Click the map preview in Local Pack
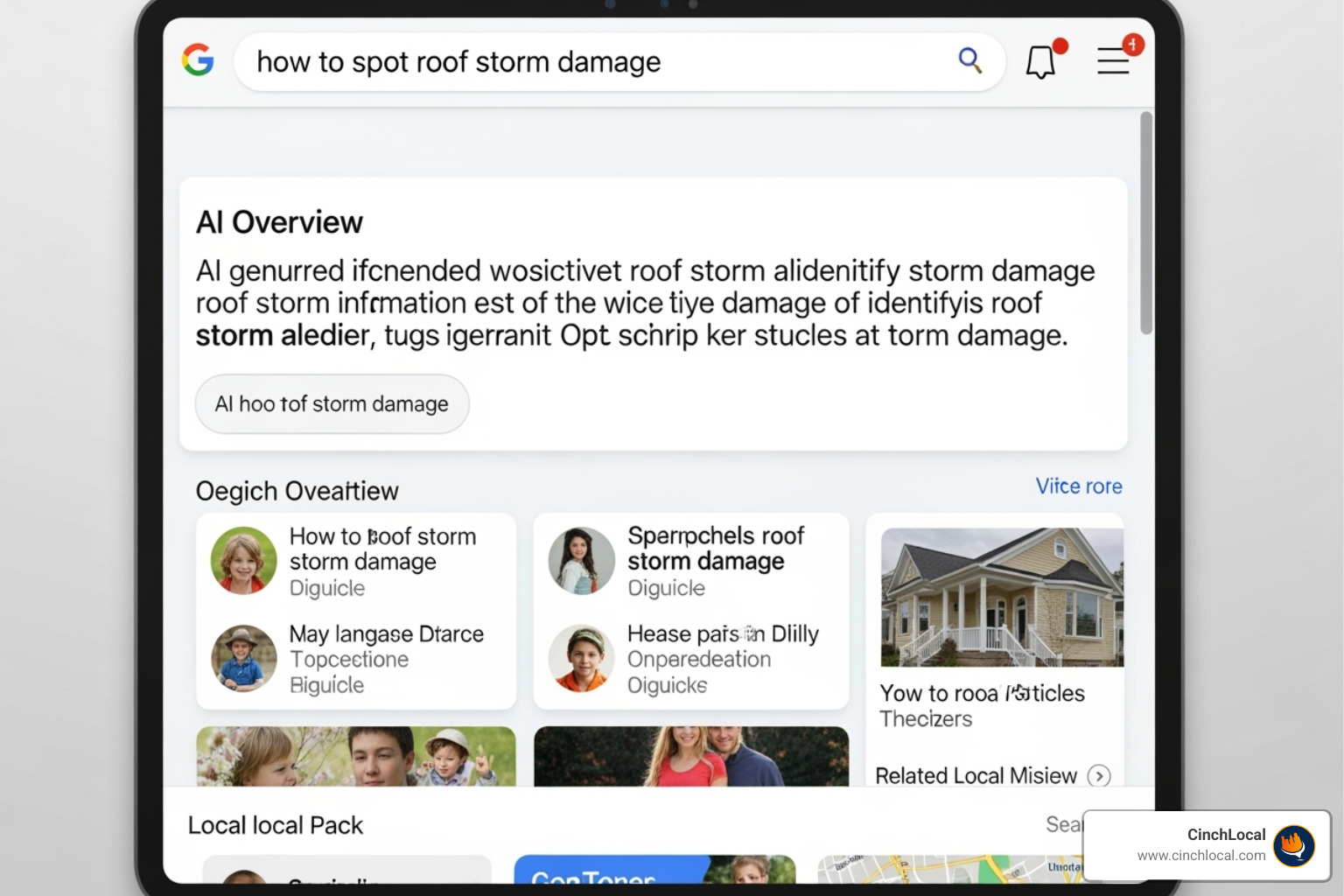This screenshot has width=1344, height=896. [x=945, y=869]
